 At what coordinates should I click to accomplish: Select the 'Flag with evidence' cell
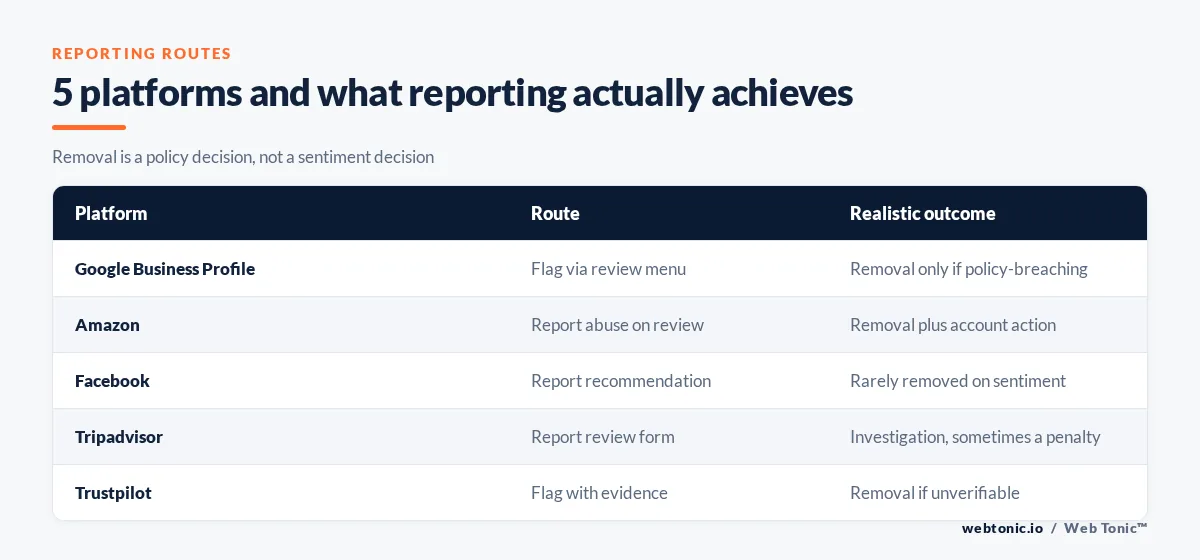tap(599, 493)
